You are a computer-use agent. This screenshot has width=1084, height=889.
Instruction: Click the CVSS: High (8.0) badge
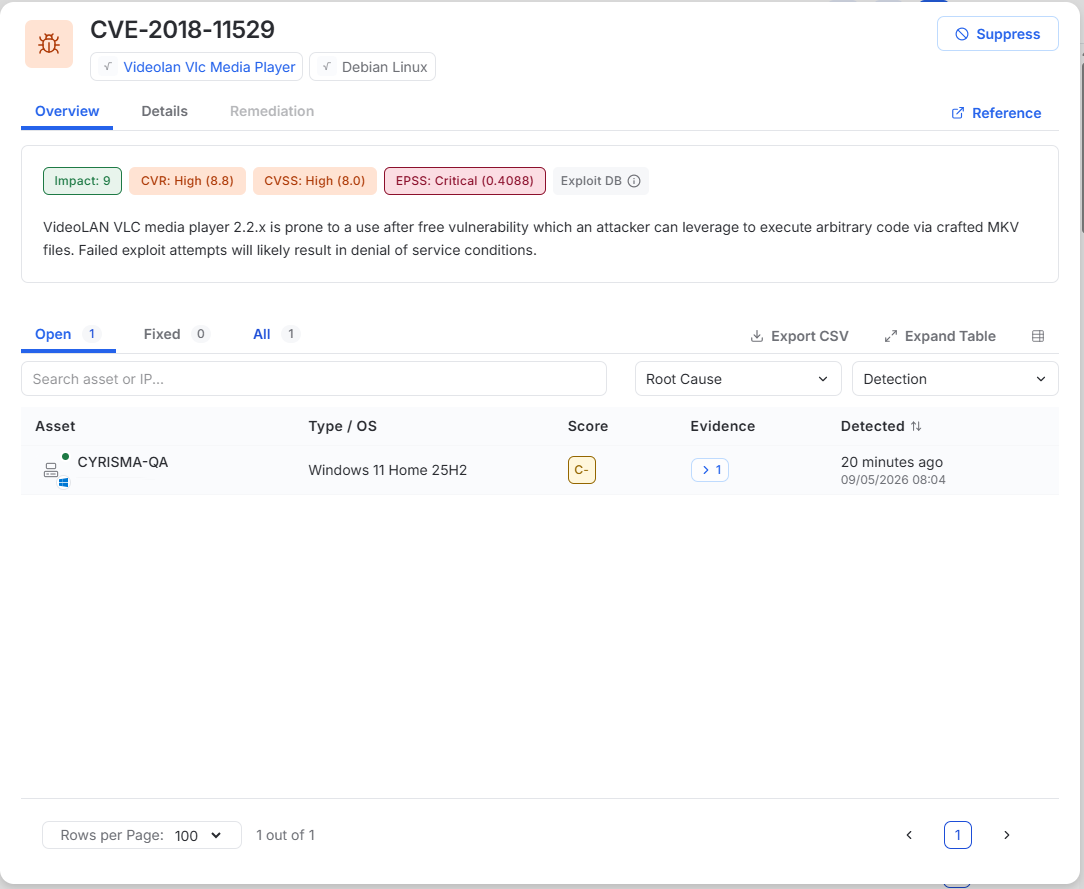(315, 181)
